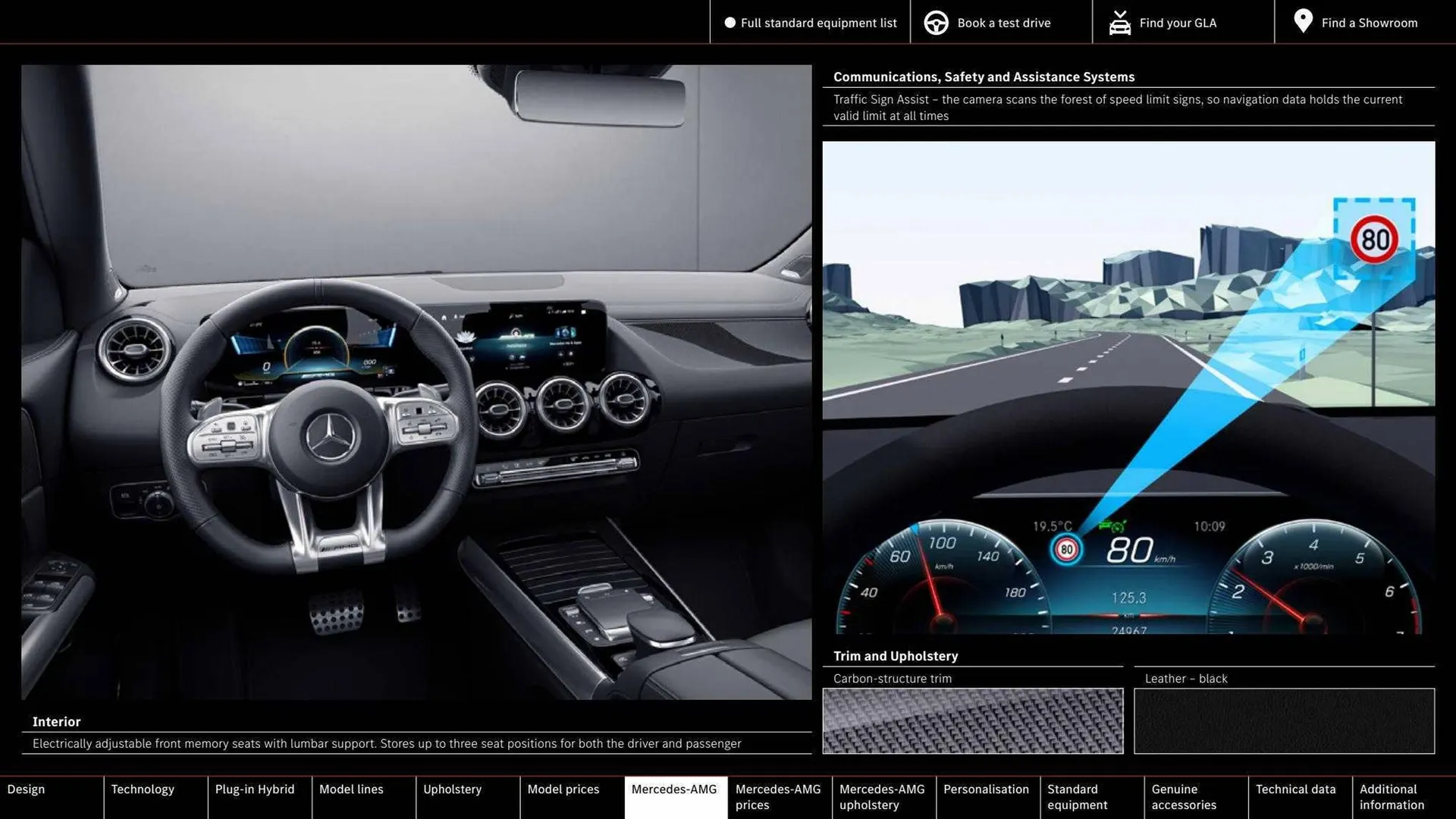Click the Full standard equipment list bullet icon
The image size is (1456, 819).
click(x=730, y=22)
